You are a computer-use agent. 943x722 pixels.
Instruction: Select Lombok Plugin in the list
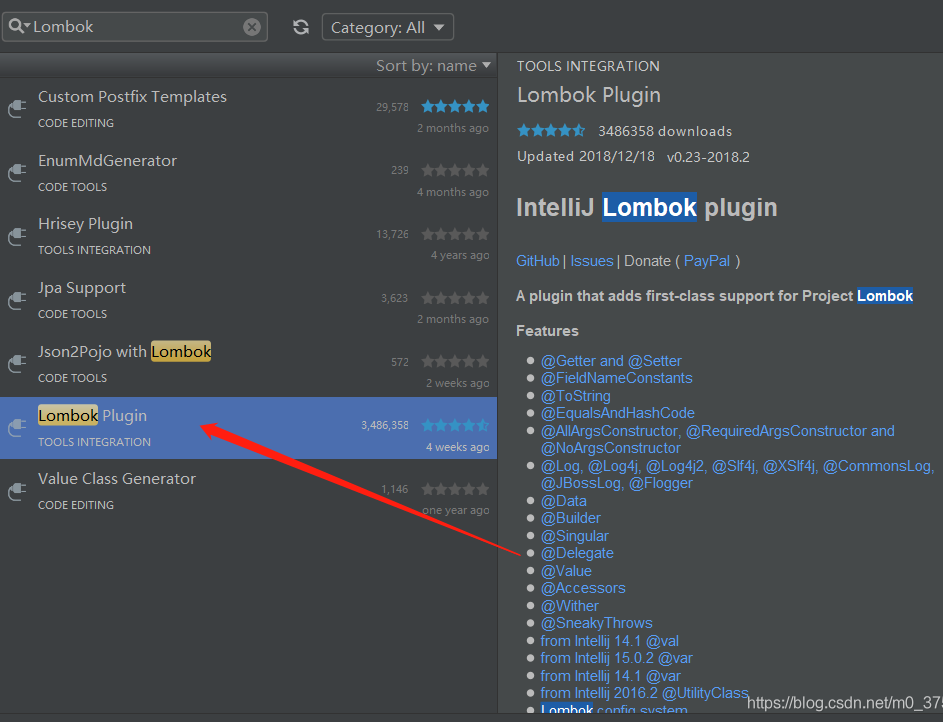point(93,416)
